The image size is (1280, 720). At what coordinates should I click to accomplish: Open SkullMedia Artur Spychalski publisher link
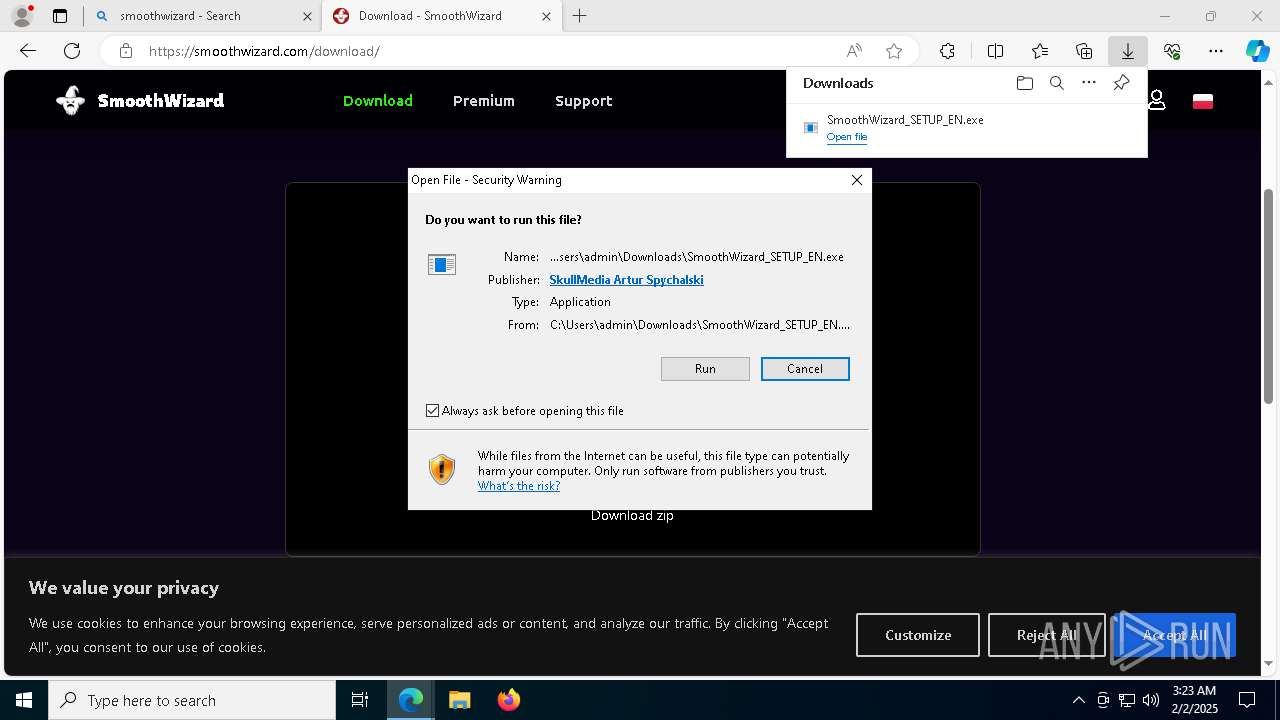(x=626, y=280)
